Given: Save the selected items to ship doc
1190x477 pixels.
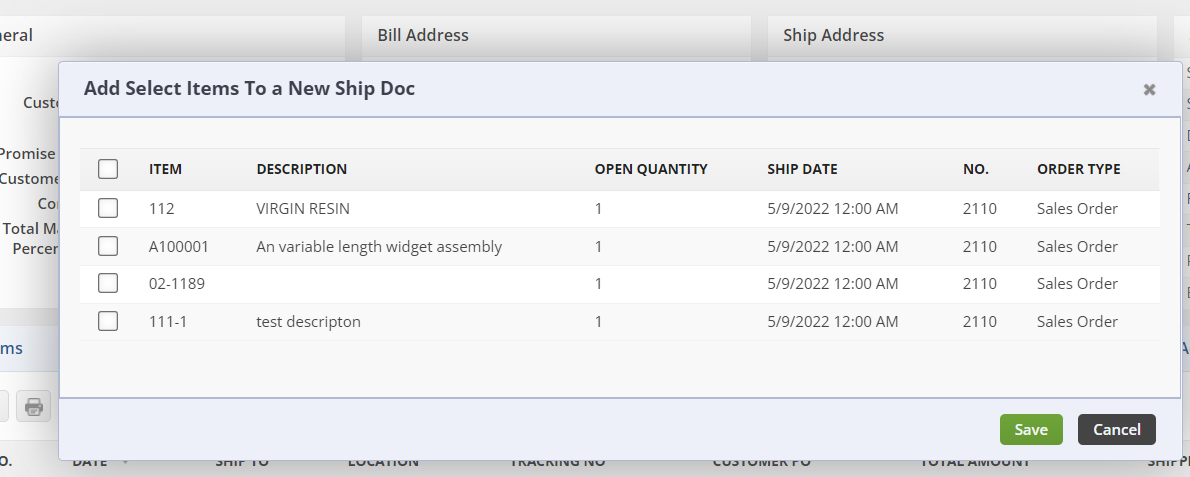Looking at the screenshot, I should click(1031, 429).
